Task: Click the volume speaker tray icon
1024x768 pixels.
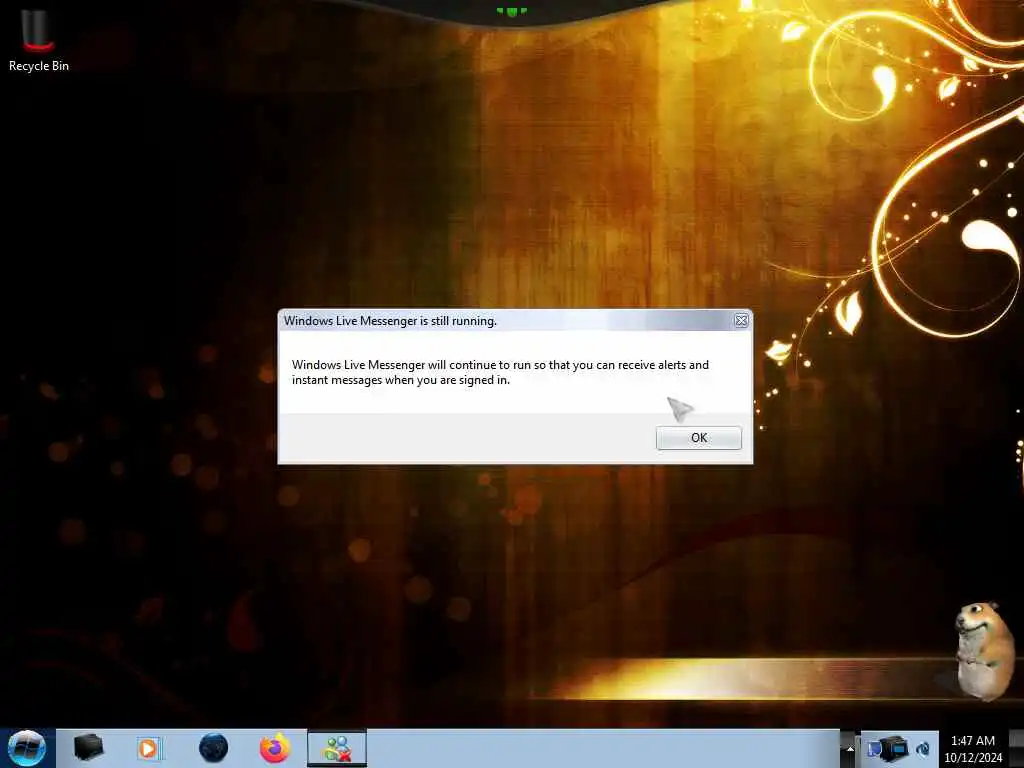Action: click(x=923, y=749)
